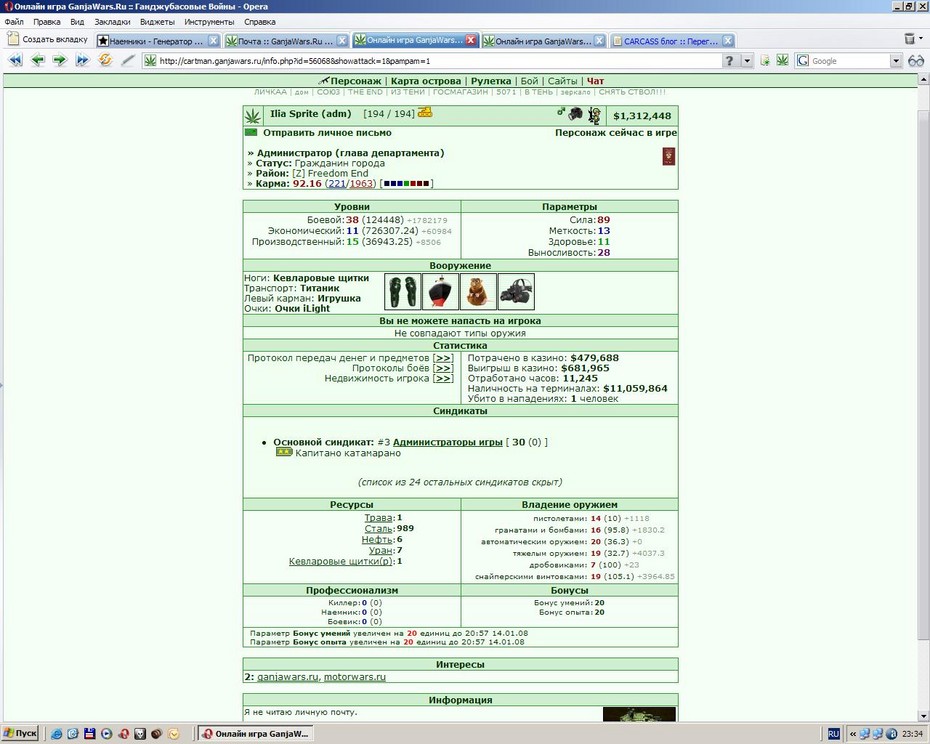Image resolution: width=930 pixels, height=744 pixels.
Task: Open the ganjawars.ru interest link
Action: click(x=288, y=677)
